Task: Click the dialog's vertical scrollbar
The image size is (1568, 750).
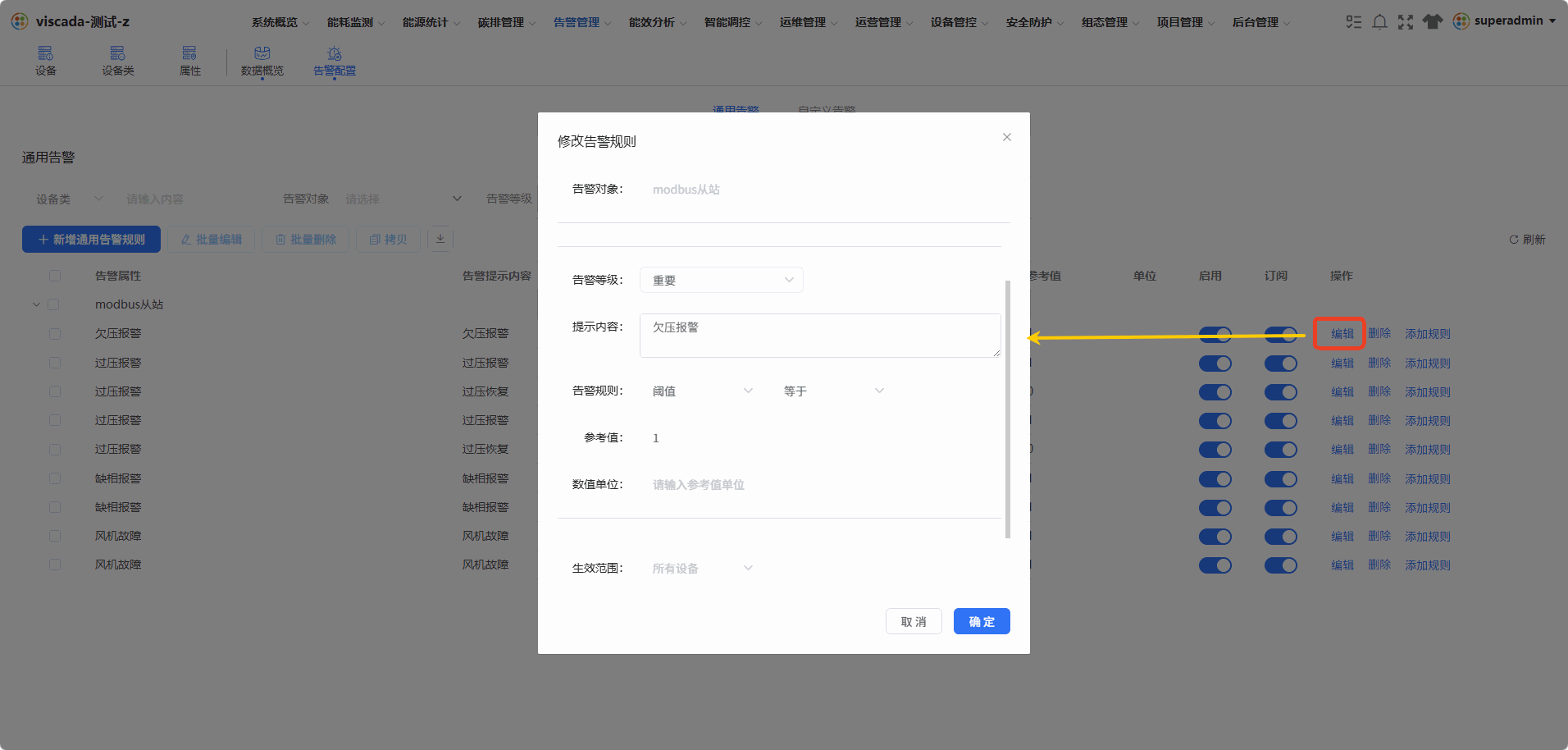Action: click(x=1007, y=409)
